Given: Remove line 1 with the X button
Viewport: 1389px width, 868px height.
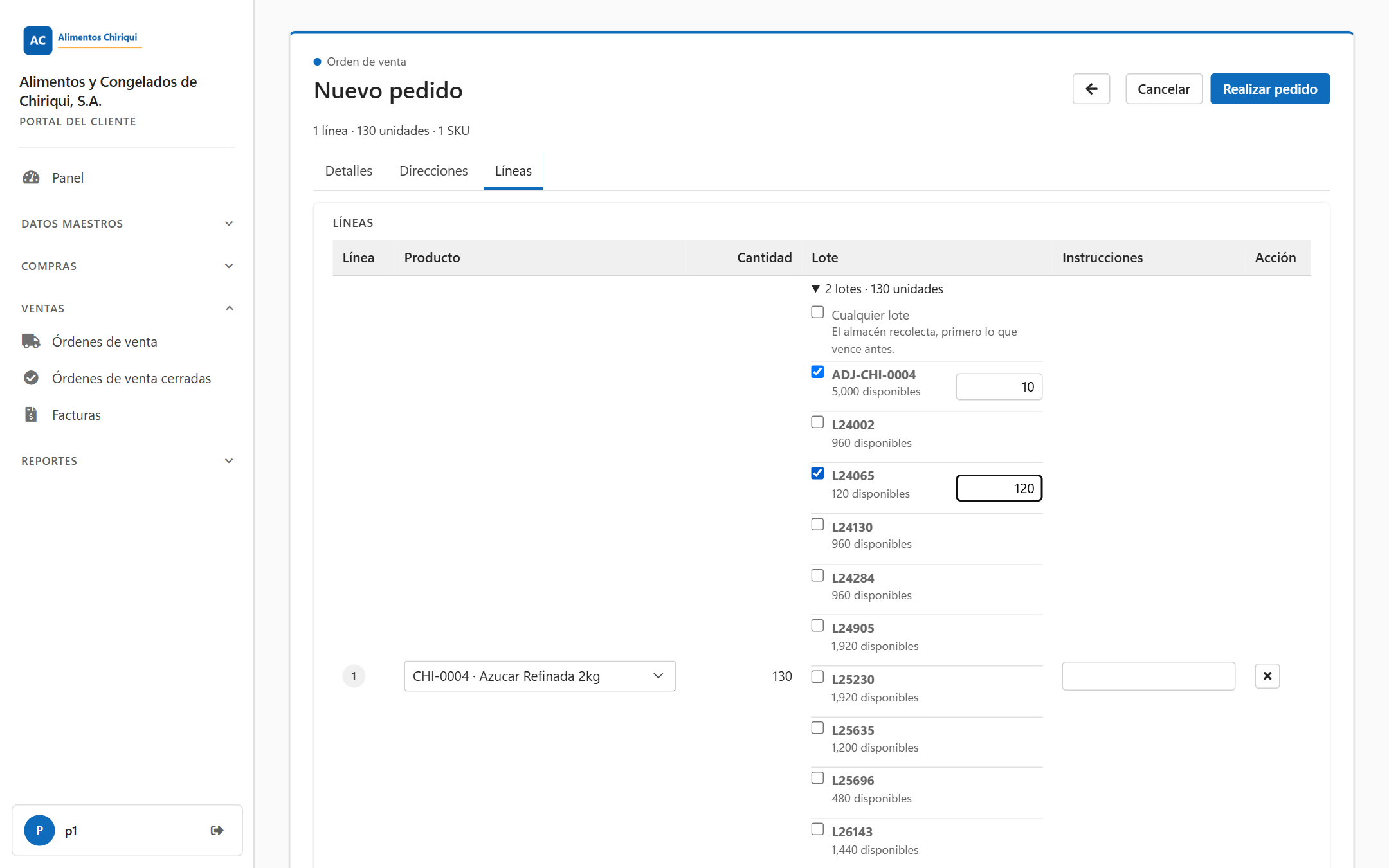Looking at the screenshot, I should (1267, 676).
